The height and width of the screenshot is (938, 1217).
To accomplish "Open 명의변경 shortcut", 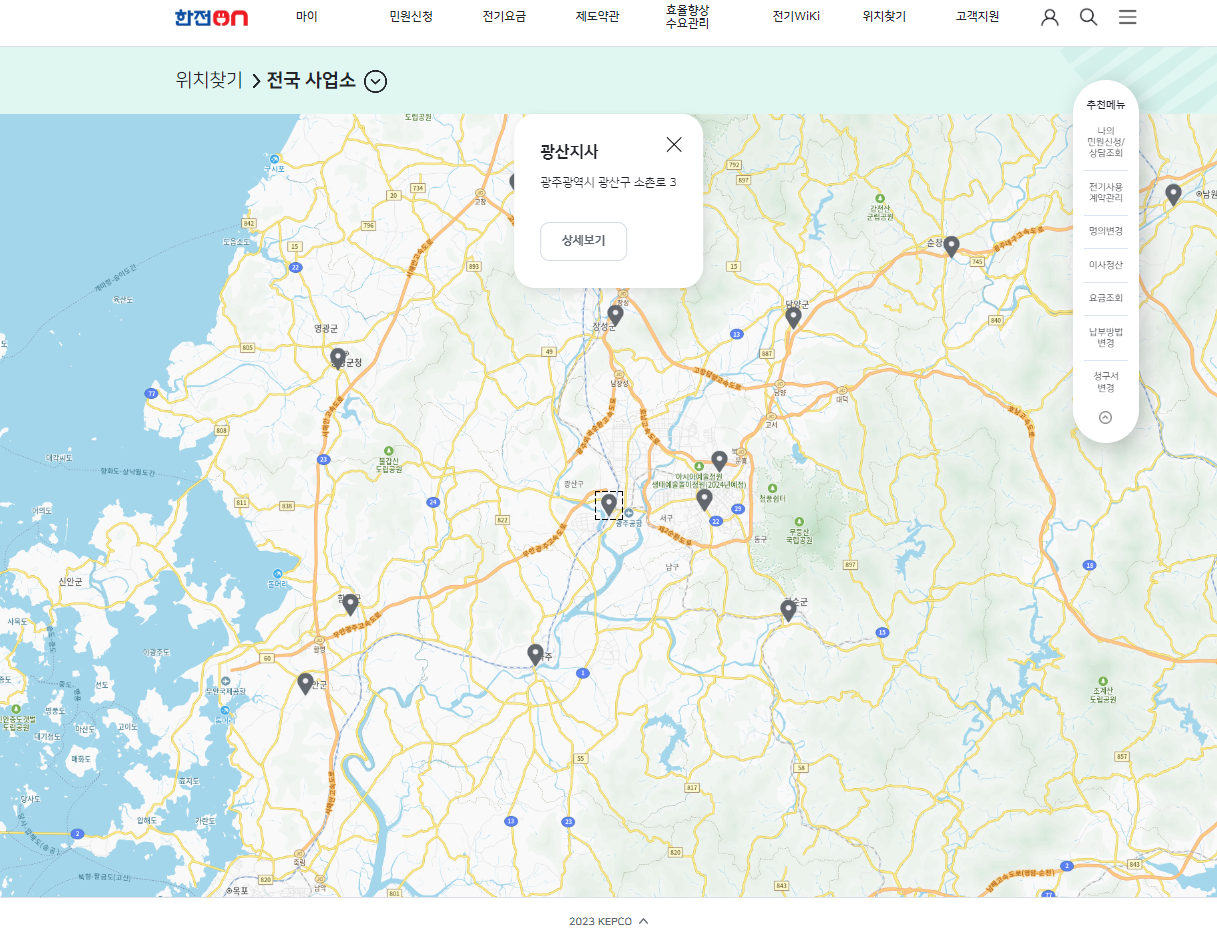I will [x=1105, y=231].
